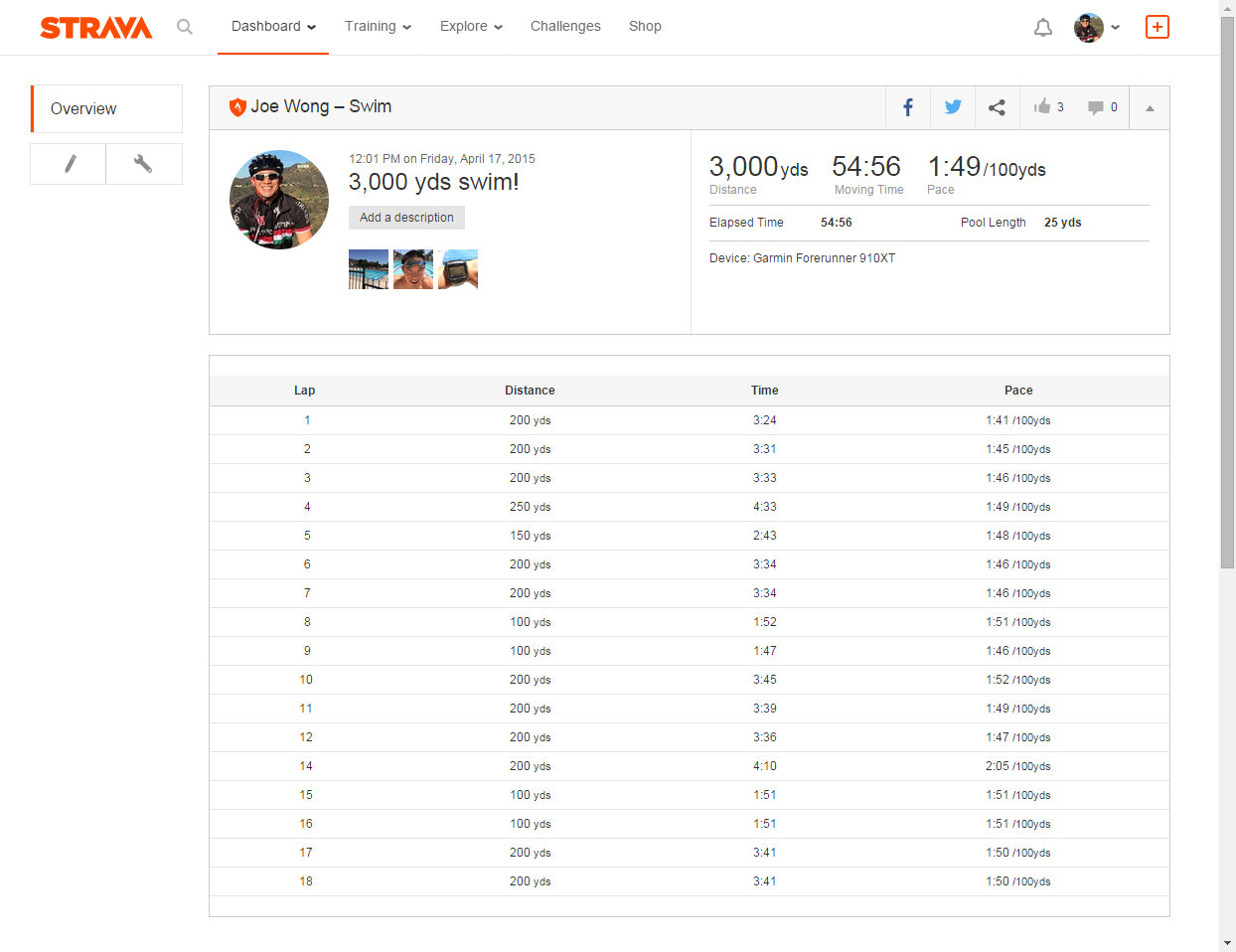Click the premium badge beside Joe Wong

pyautogui.click(x=237, y=107)
